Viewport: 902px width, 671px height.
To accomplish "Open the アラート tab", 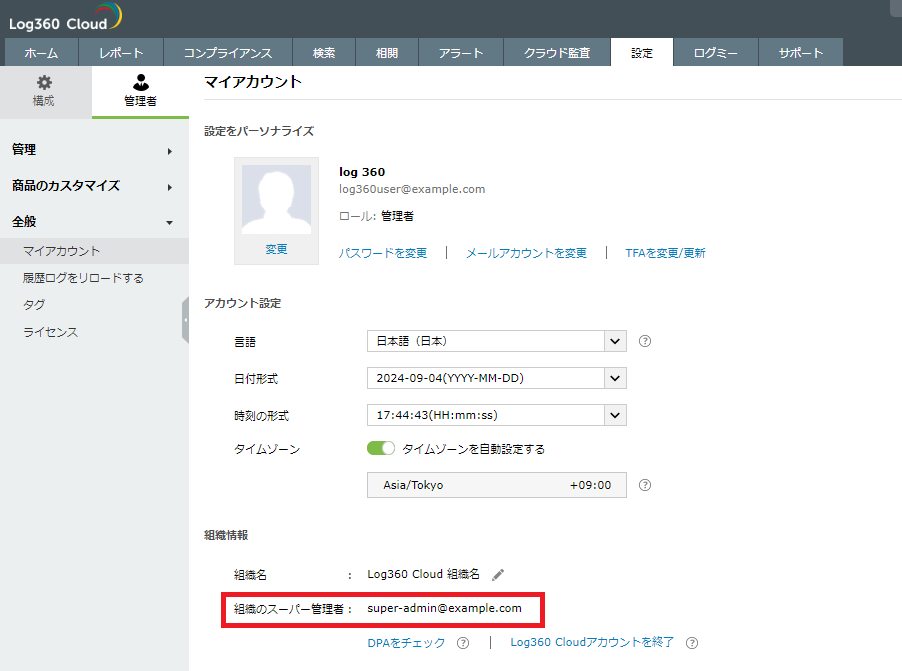I will tap(461, 53).
